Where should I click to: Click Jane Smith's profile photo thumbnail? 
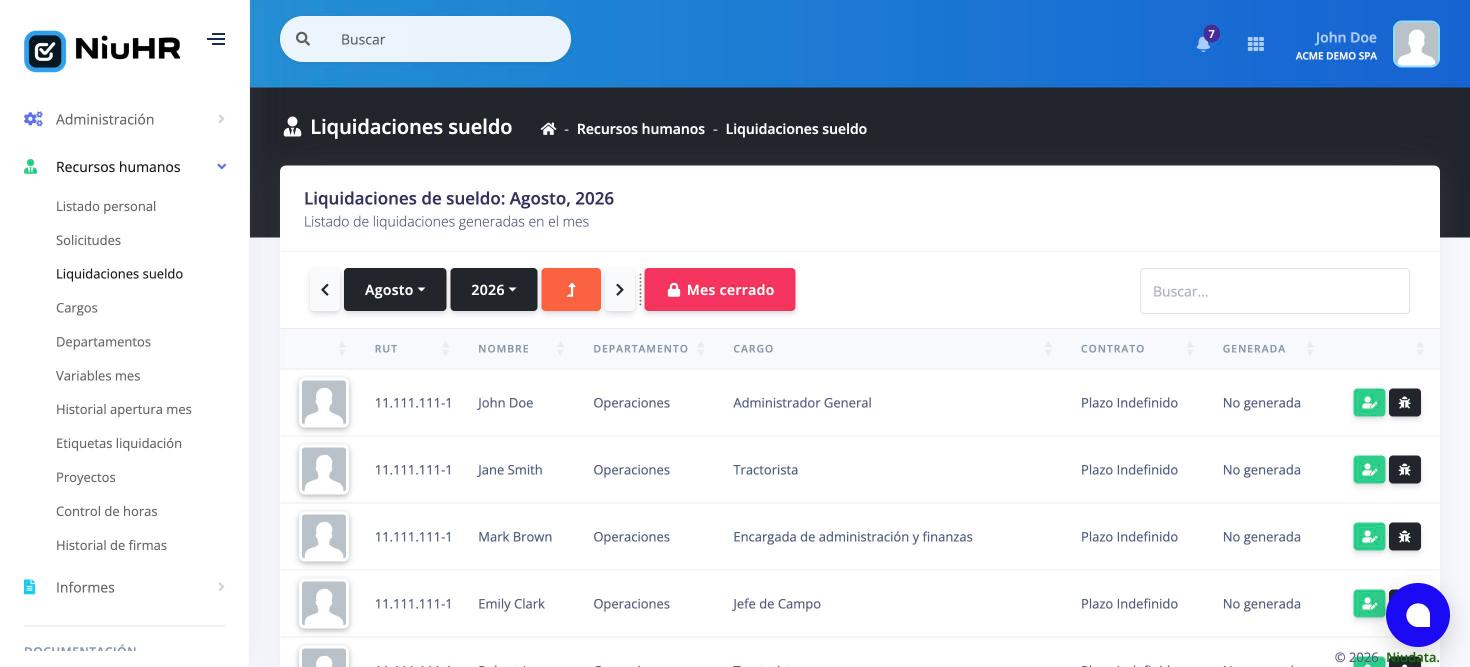click(324, 470)
